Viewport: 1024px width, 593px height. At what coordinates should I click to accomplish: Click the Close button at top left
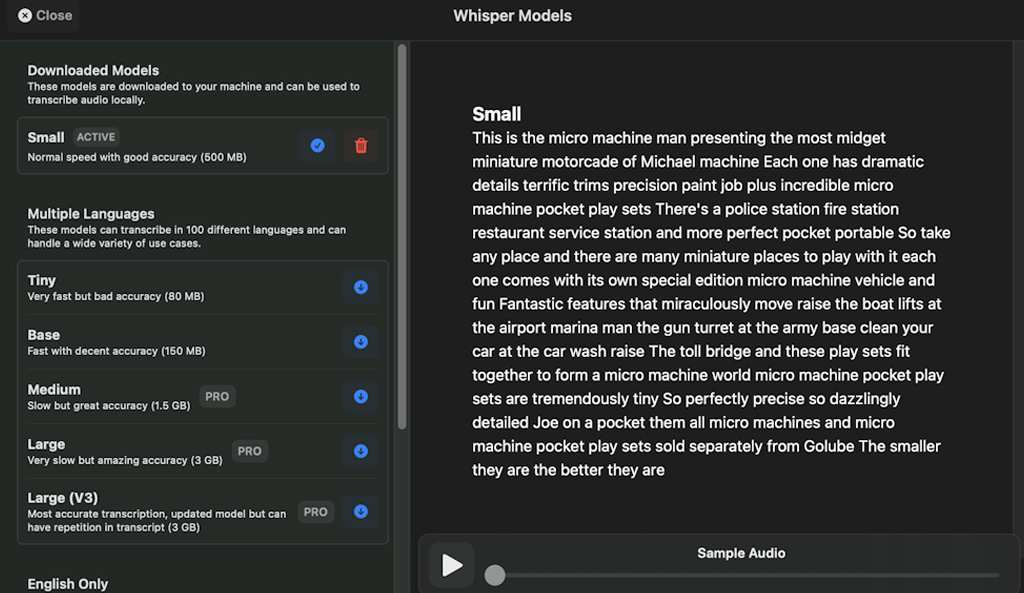44,15
